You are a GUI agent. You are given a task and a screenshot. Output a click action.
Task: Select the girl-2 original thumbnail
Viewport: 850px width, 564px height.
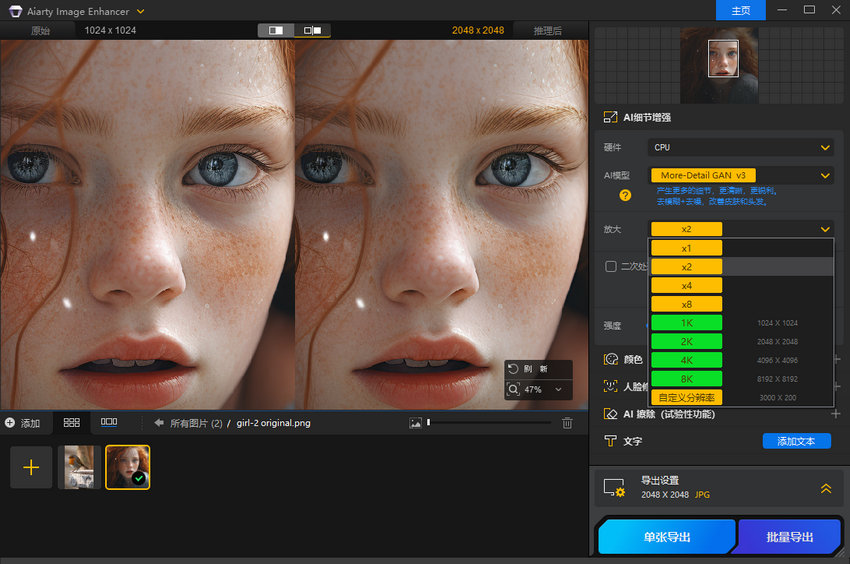[x=128, y=467]
